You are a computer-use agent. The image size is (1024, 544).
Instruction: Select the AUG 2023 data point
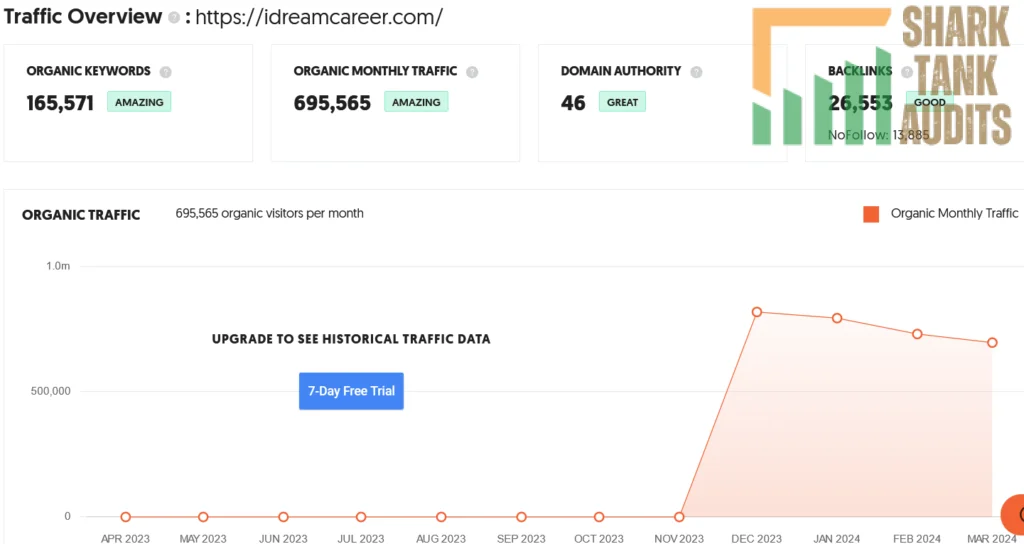441,517
